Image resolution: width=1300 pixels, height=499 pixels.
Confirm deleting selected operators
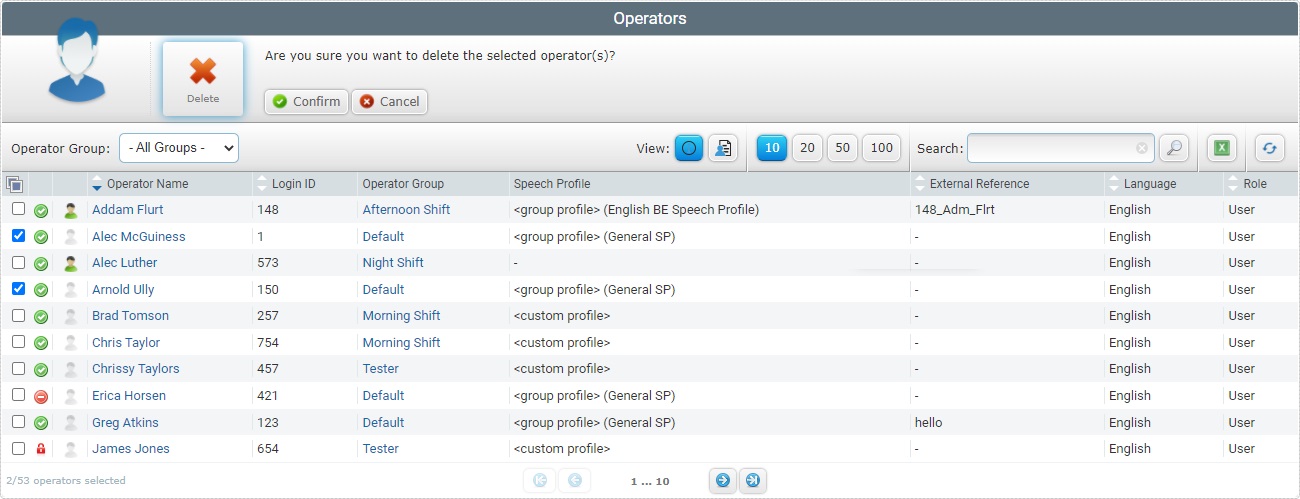[307, 102]
